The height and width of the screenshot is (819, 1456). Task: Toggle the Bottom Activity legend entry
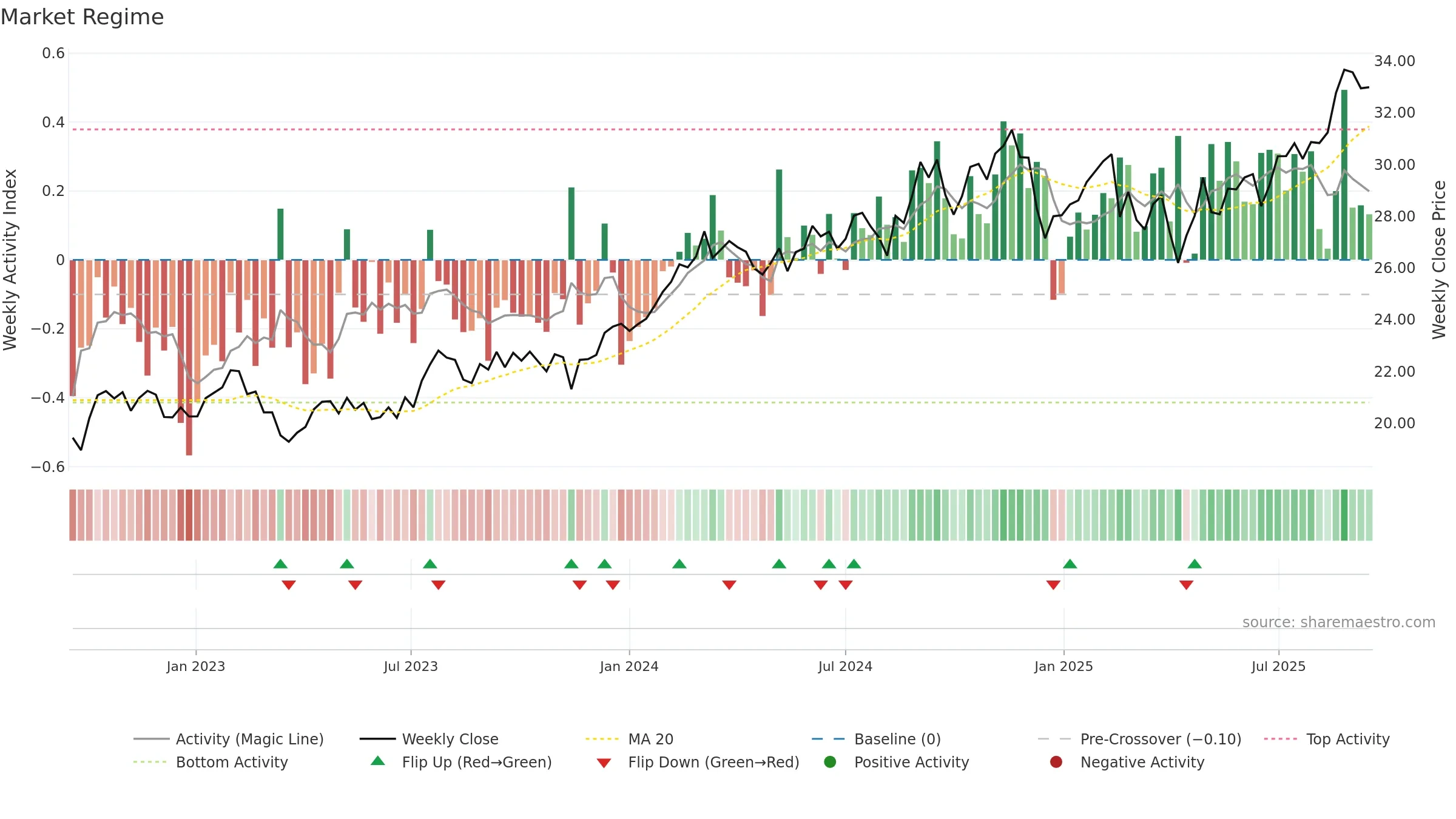point(211,762)
